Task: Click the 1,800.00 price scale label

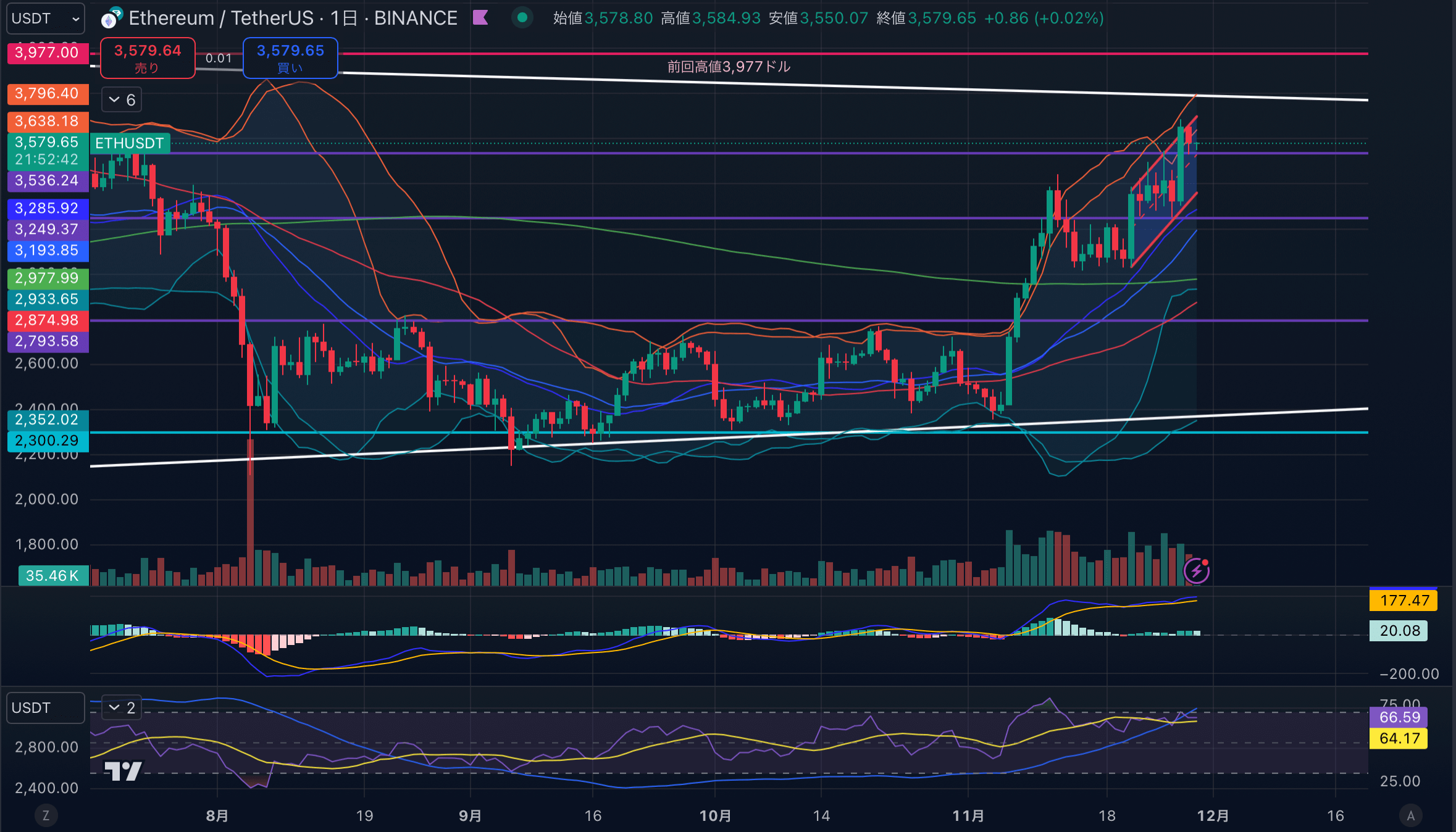Action: click(47, 544)
